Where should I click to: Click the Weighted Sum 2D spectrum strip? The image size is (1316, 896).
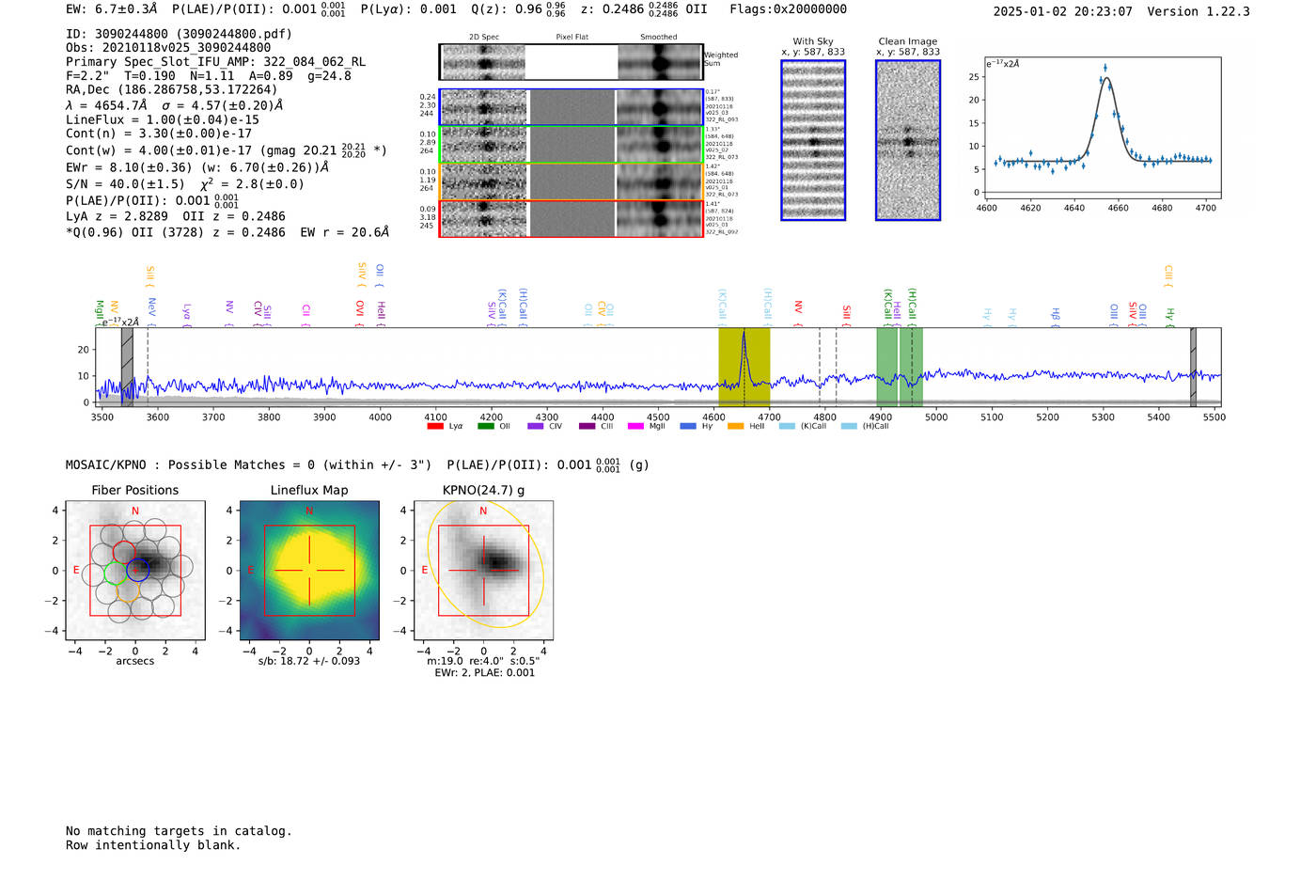point(572,62)
